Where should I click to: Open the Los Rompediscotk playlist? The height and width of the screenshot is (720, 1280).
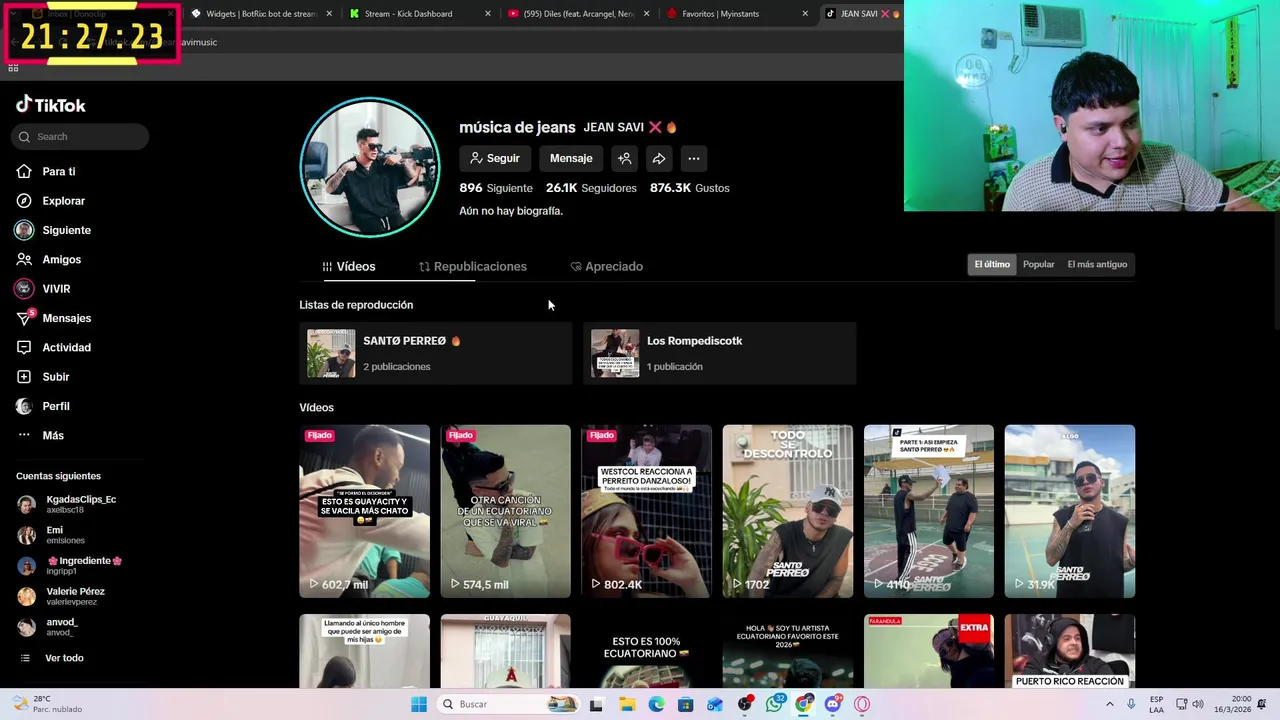click(x=720, y=353)
